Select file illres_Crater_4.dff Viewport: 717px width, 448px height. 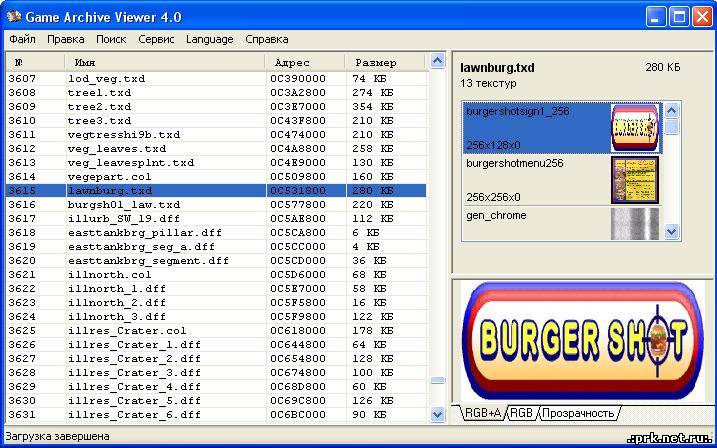[x=134, y=387]
